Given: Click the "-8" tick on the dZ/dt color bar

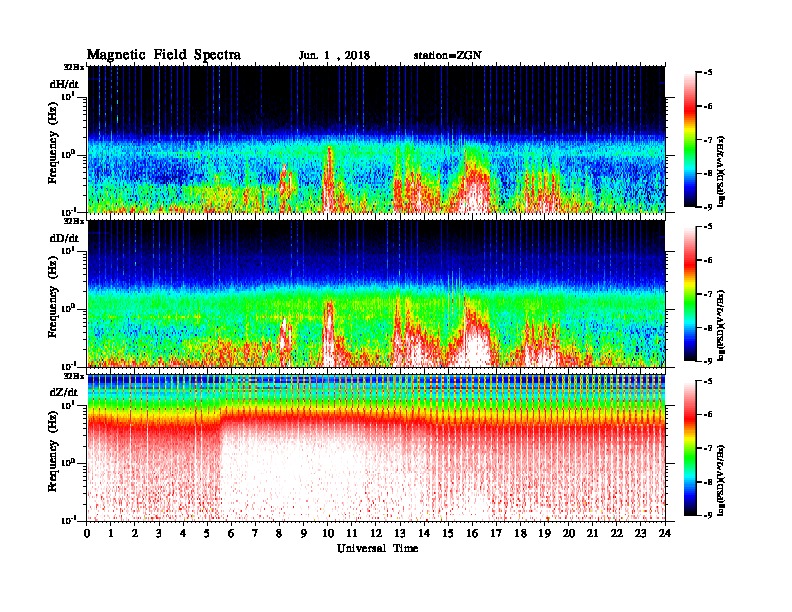Looking at the screenshot, I should [708, 482].
